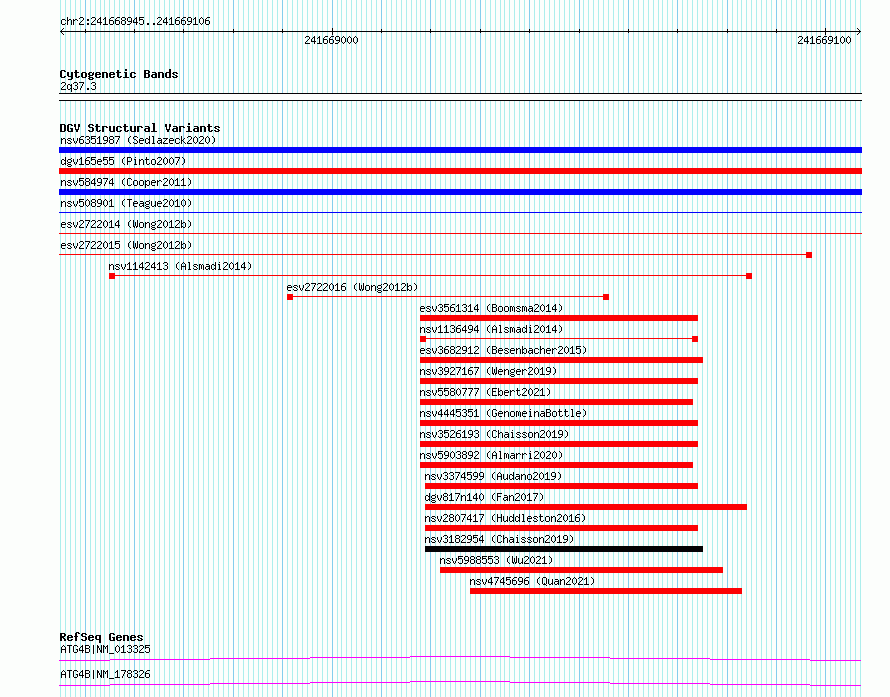Open dgv817n140 (Fan2017) label
Screen dimensions: 890x697
(x=484, y=497)
